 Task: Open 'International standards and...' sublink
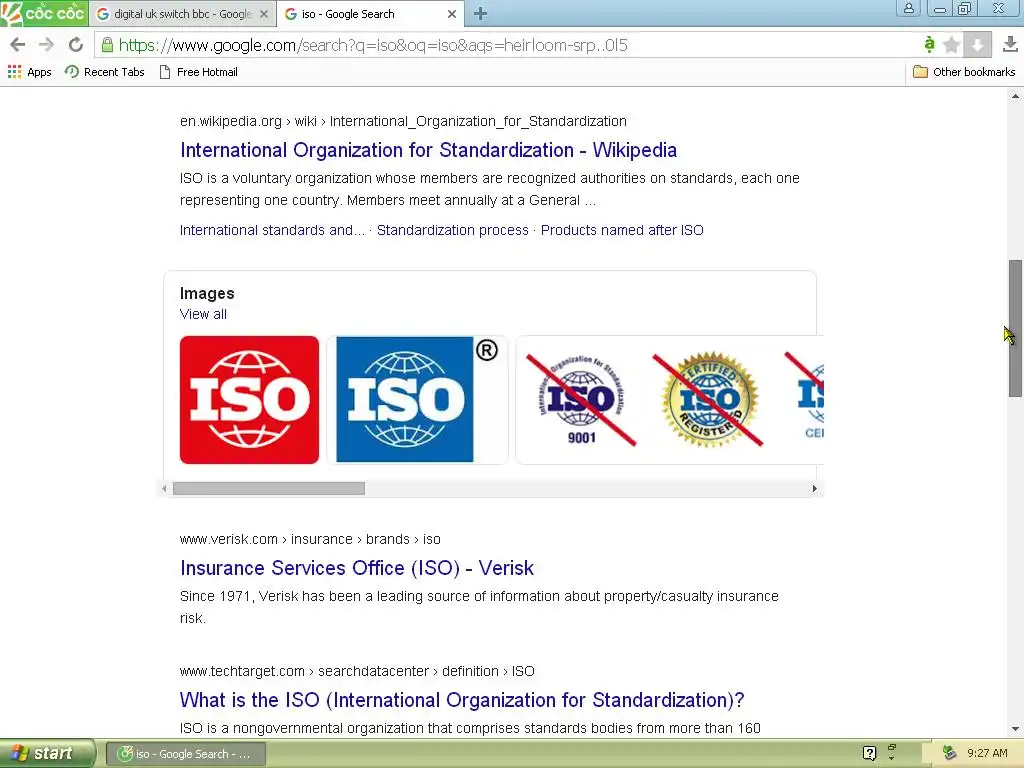click(272, 230)
